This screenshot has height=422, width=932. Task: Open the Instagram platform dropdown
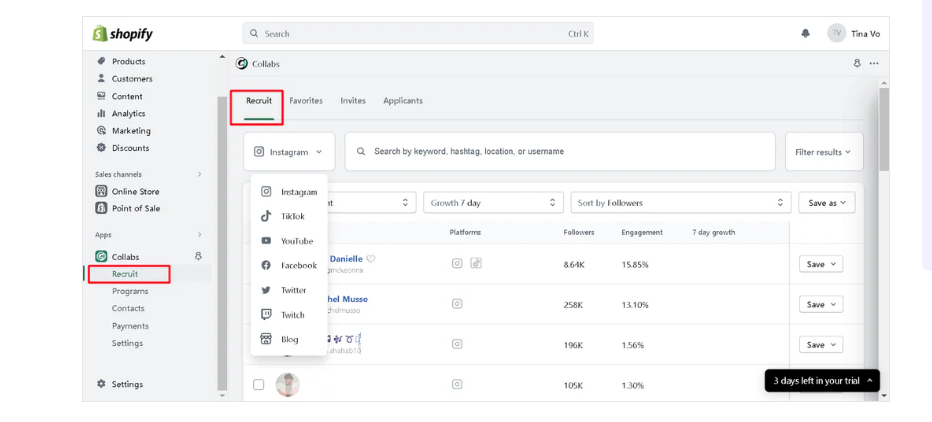coord(289,152)
